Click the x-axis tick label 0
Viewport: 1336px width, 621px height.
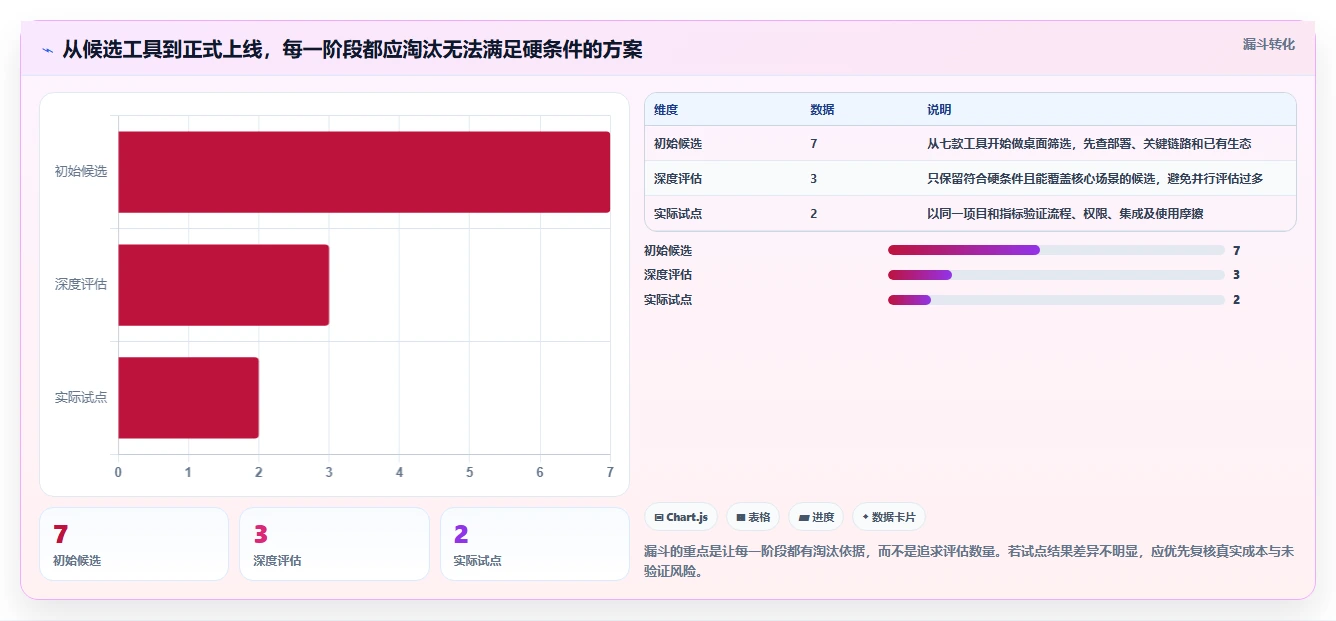[118, 472]
